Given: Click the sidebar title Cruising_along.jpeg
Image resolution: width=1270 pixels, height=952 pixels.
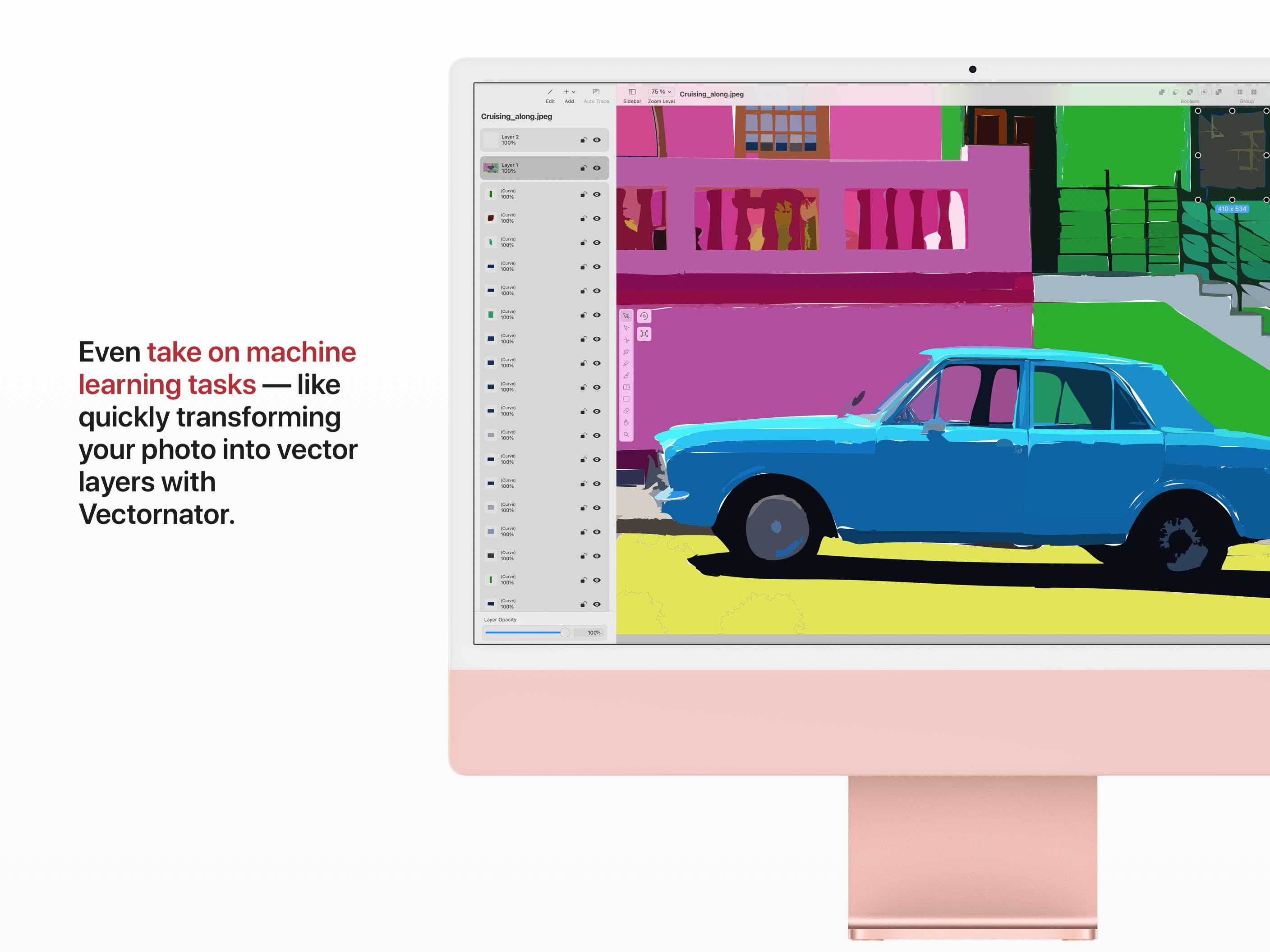Looking at the screenshot, I should pyautogui.click(x=517, y=116).
